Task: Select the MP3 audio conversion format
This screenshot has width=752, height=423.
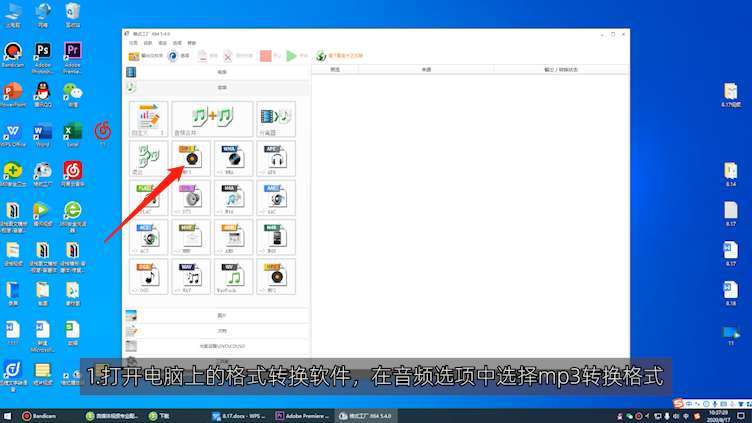Action: pos(190,158)
